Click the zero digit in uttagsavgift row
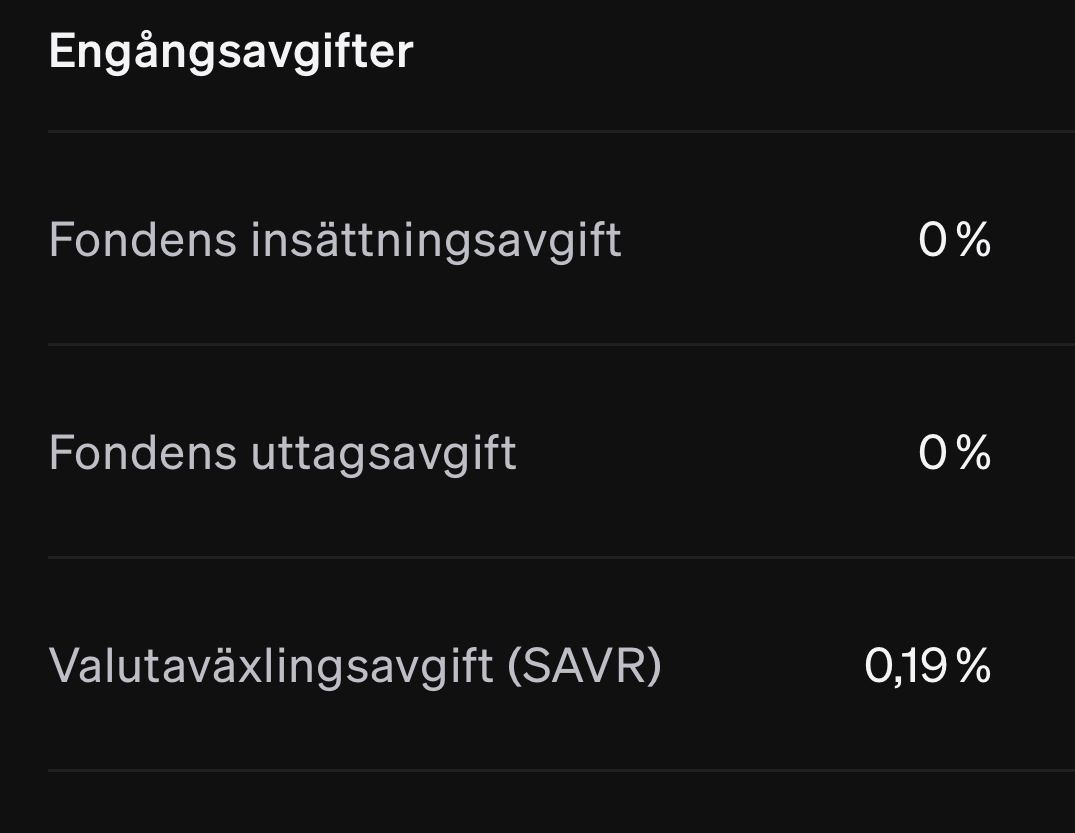The width and height of the screenshot is (1075, 833). (932, 453)
